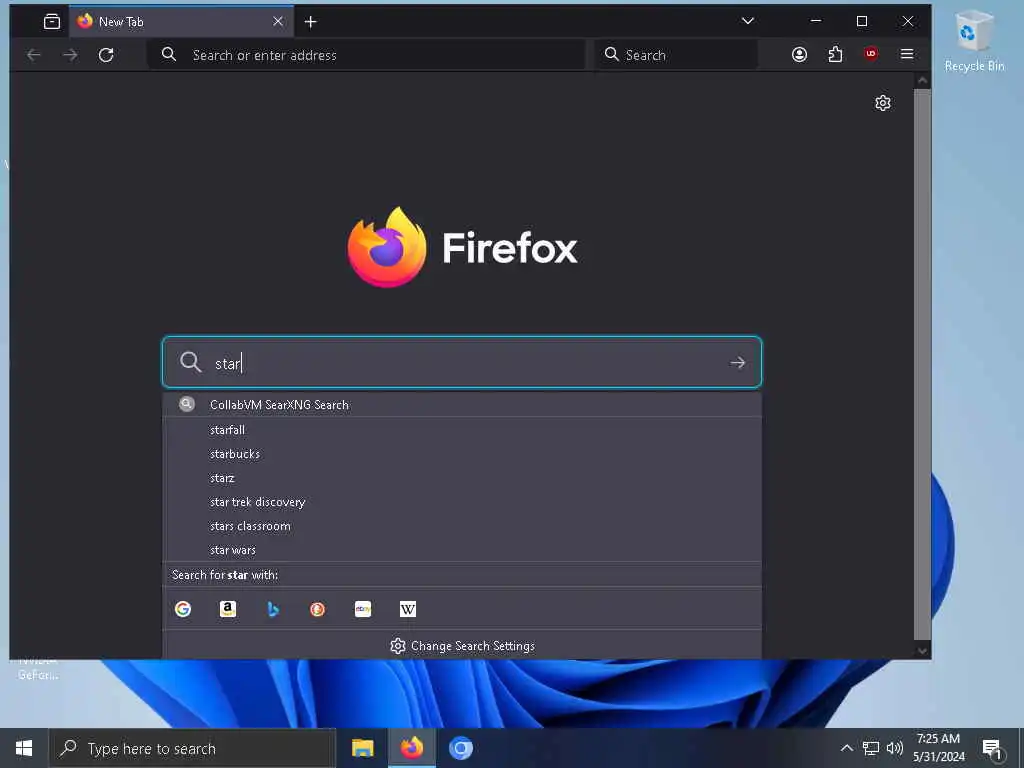Choose CollabVM SearXNG Search entry
Viewport: 1024px width, 768px height.
tap(462, 405)
